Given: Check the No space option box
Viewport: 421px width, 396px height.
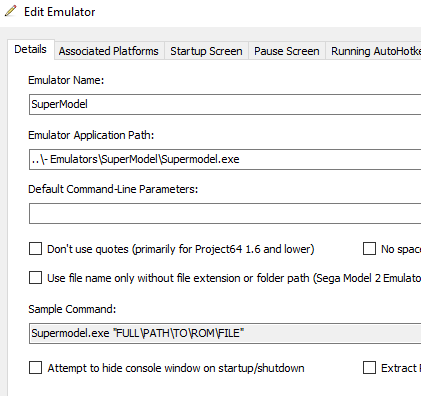Looking at the screenshot, I should click(369, 249).
